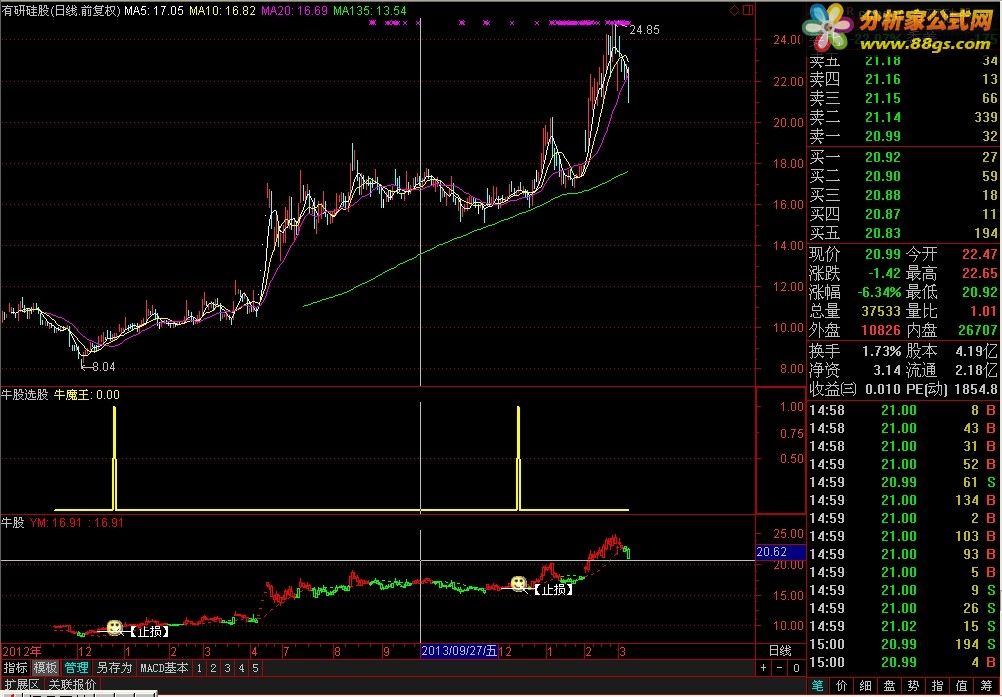Select the MACD基本 template
1002x697 pixels.
pos(164,668)
